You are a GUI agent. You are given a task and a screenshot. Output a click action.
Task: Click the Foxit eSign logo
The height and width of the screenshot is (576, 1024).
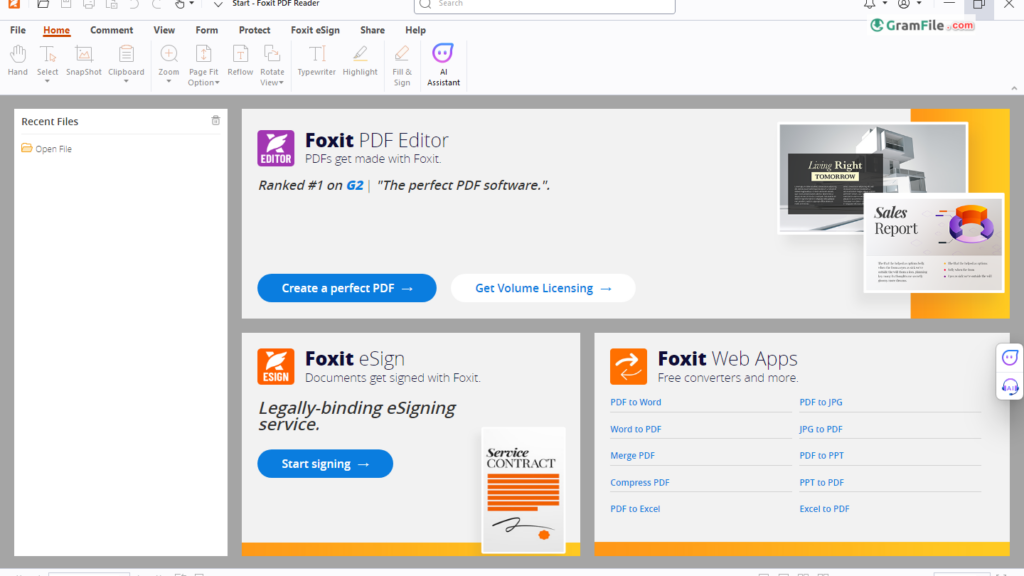(x=276, y=366)
